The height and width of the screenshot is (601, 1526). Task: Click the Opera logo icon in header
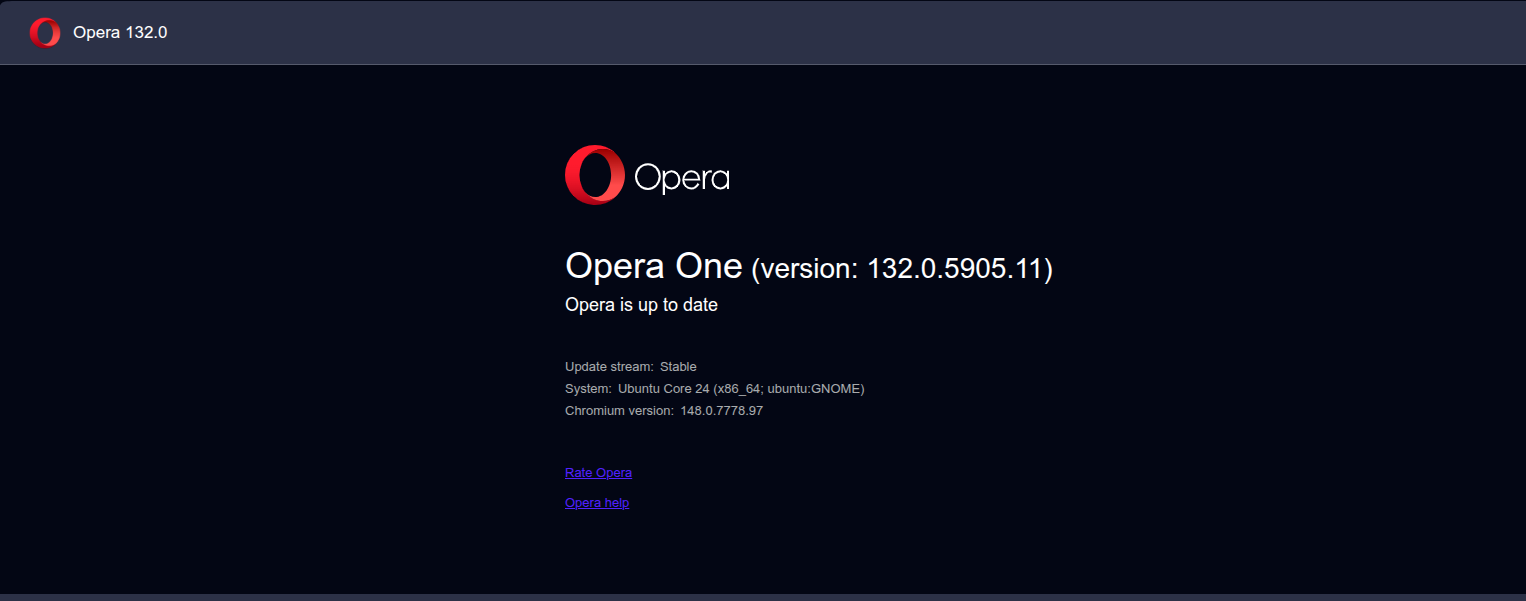45,33
